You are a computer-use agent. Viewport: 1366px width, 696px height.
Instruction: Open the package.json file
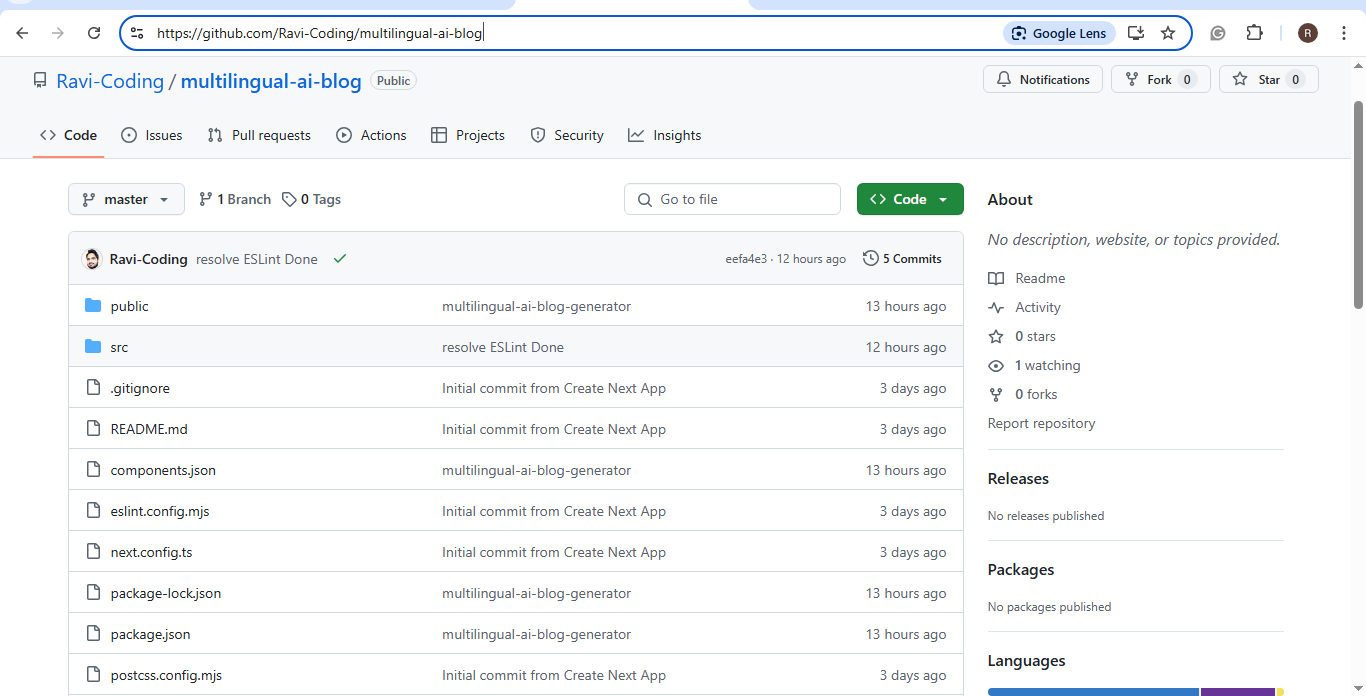point(150,634)
